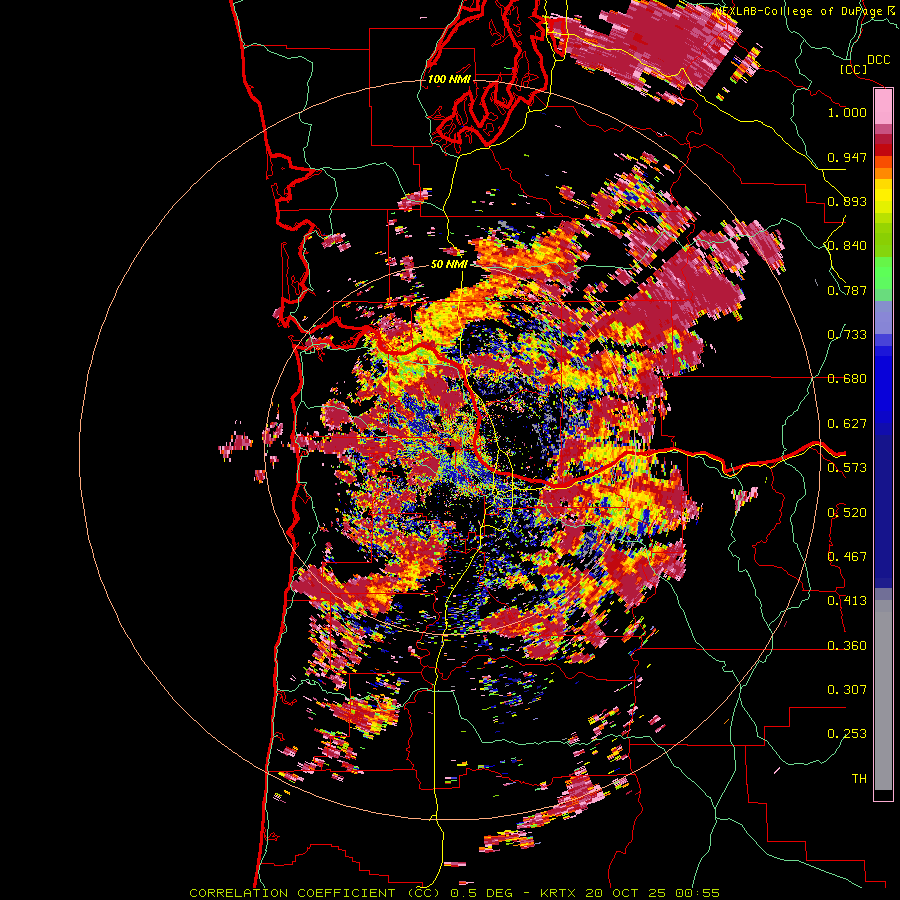
Task: Select the 0.893 legend value
Action: click(x=847, y=201)
